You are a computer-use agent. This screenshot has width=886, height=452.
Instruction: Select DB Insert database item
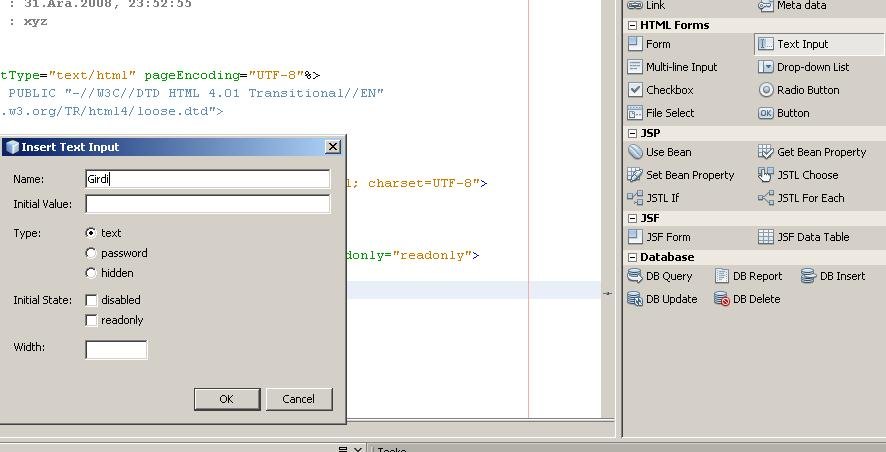pyautogui.click(x=833, y=276)
